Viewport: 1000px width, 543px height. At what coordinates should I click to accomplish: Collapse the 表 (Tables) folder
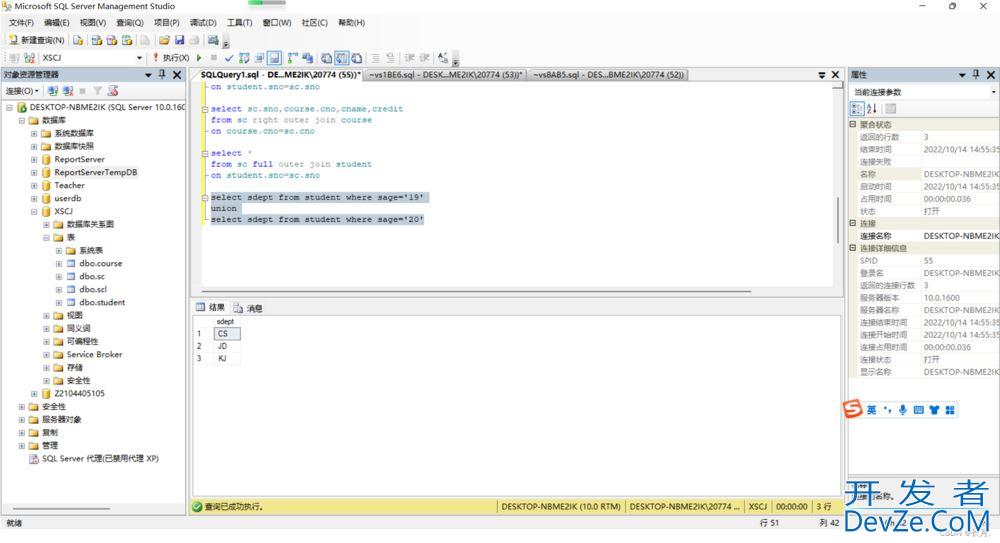coord(47,237)
